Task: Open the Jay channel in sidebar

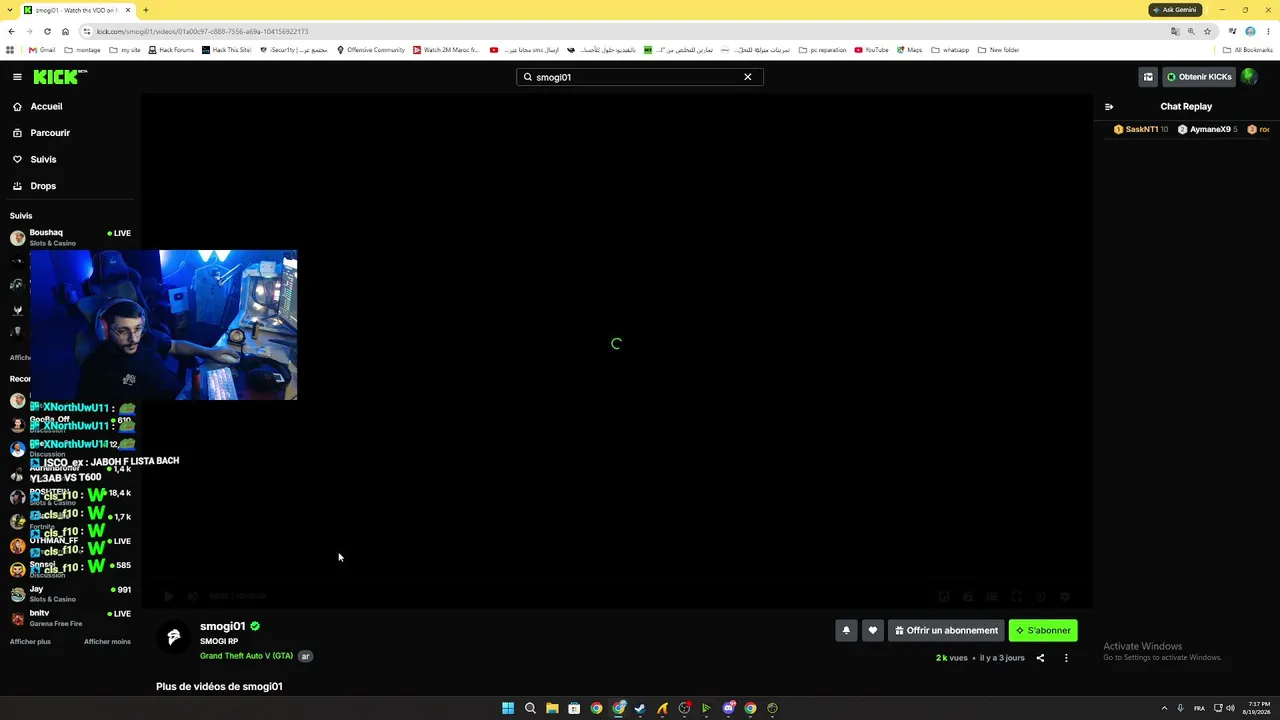Action: click(x=70, y=594)
